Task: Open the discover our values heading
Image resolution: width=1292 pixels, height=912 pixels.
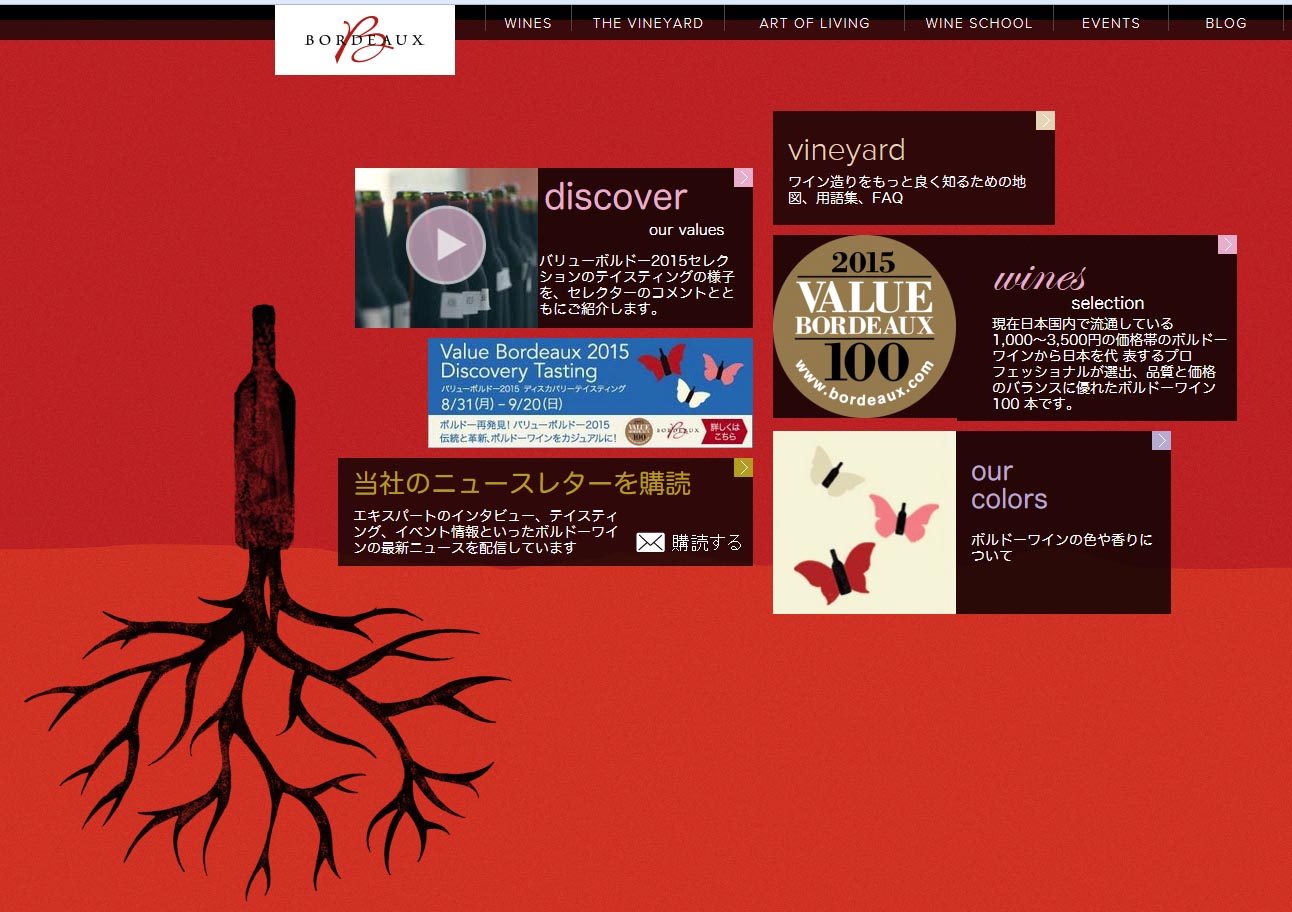Action: coord(634,208)
